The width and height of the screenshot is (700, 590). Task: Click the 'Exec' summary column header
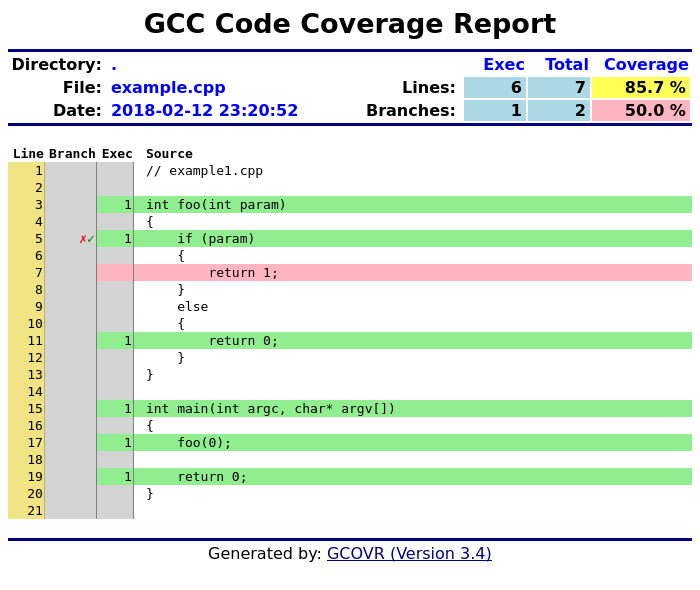504,65
